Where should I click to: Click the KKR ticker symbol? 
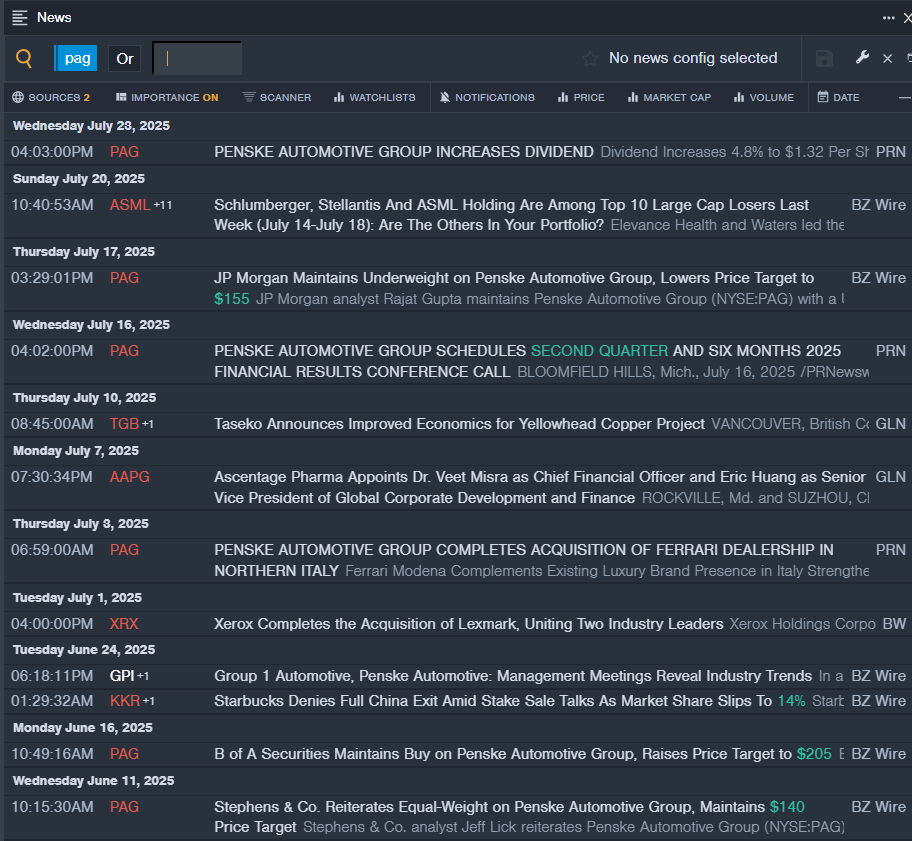coord(125,701)
